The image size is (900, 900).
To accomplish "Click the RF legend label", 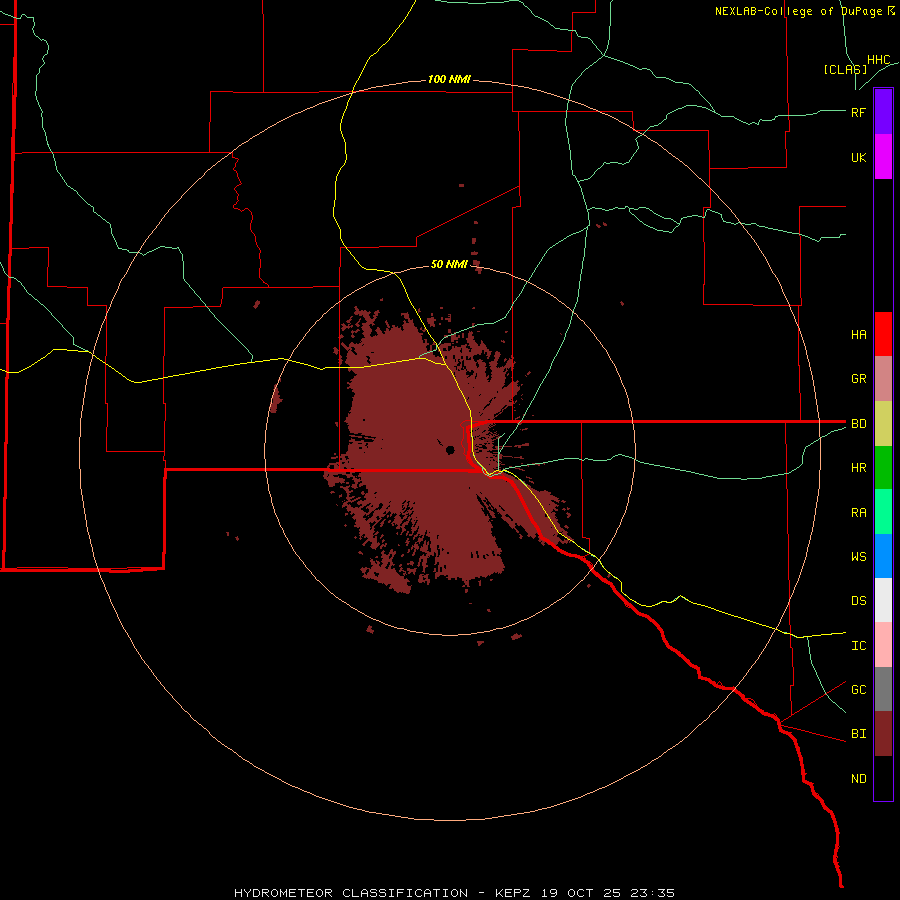I will pyautogui.click(x=858, y=112).
